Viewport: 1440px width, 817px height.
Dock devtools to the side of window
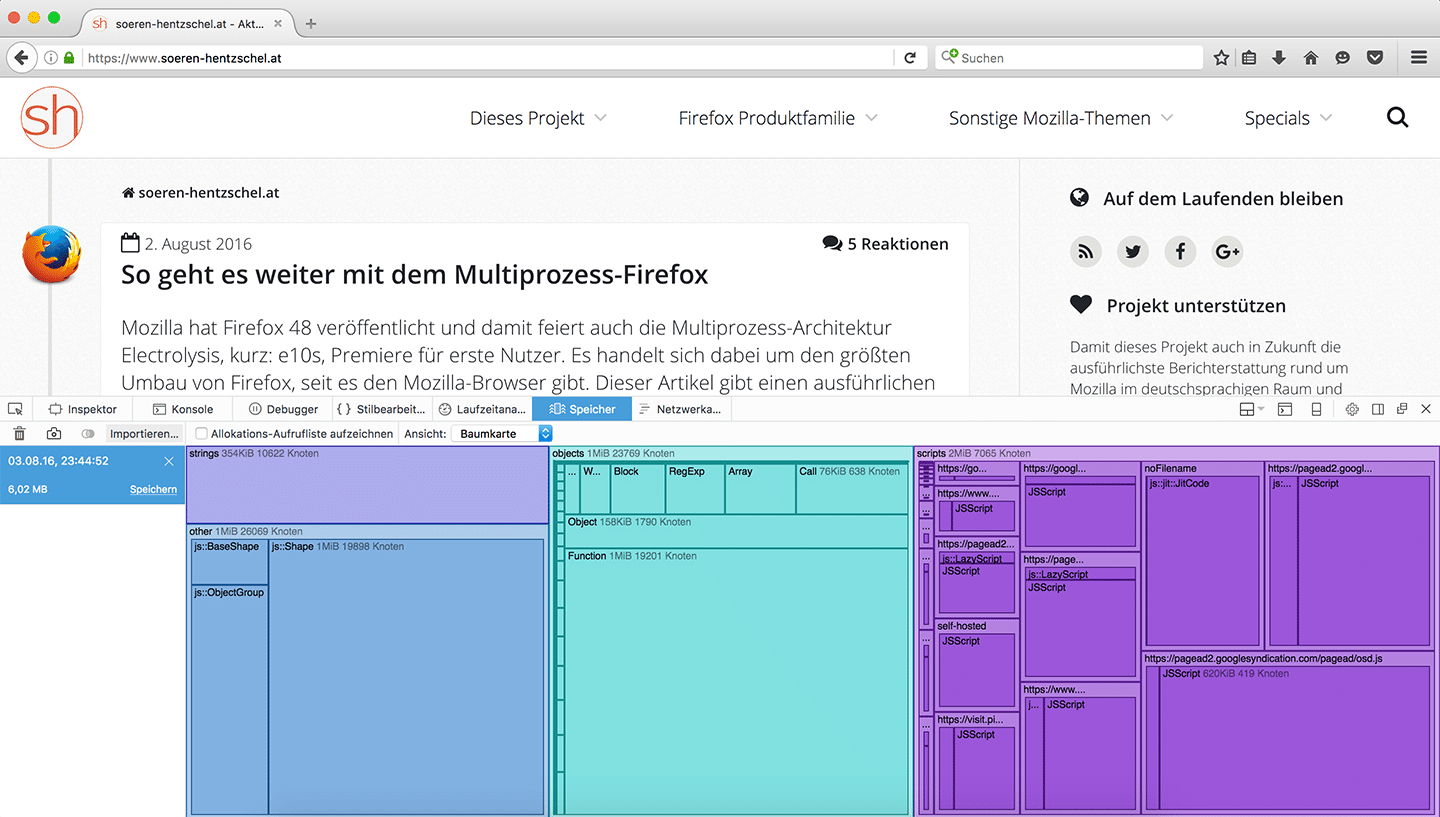[x=1378, y=409]
